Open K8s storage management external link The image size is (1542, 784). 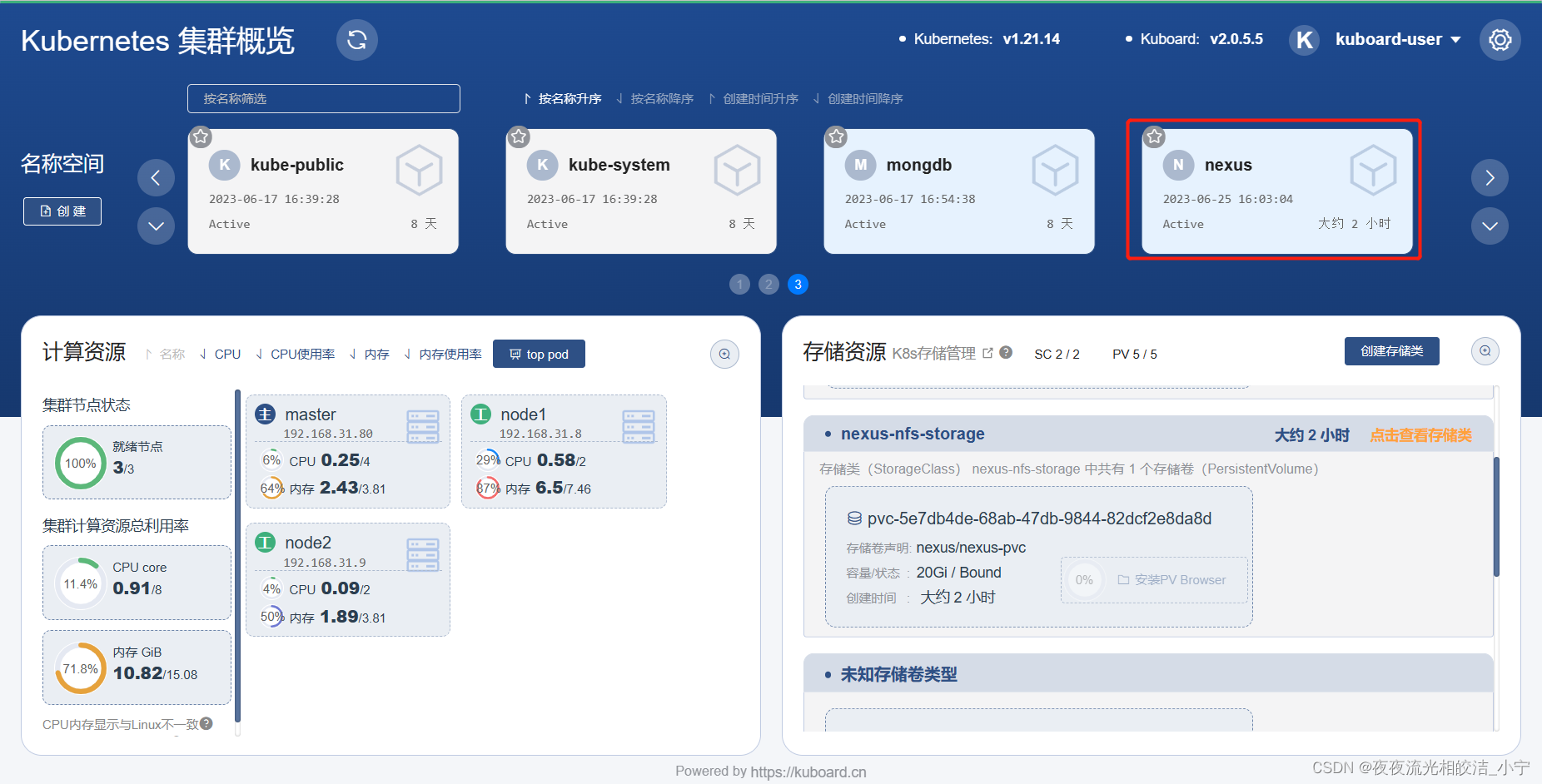(987, 353)
